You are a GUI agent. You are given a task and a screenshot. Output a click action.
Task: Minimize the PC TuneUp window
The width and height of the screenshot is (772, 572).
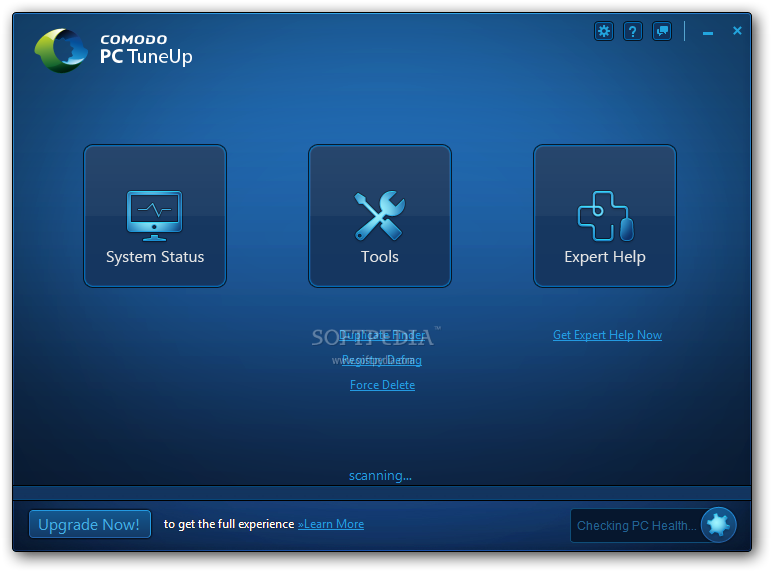708,32
